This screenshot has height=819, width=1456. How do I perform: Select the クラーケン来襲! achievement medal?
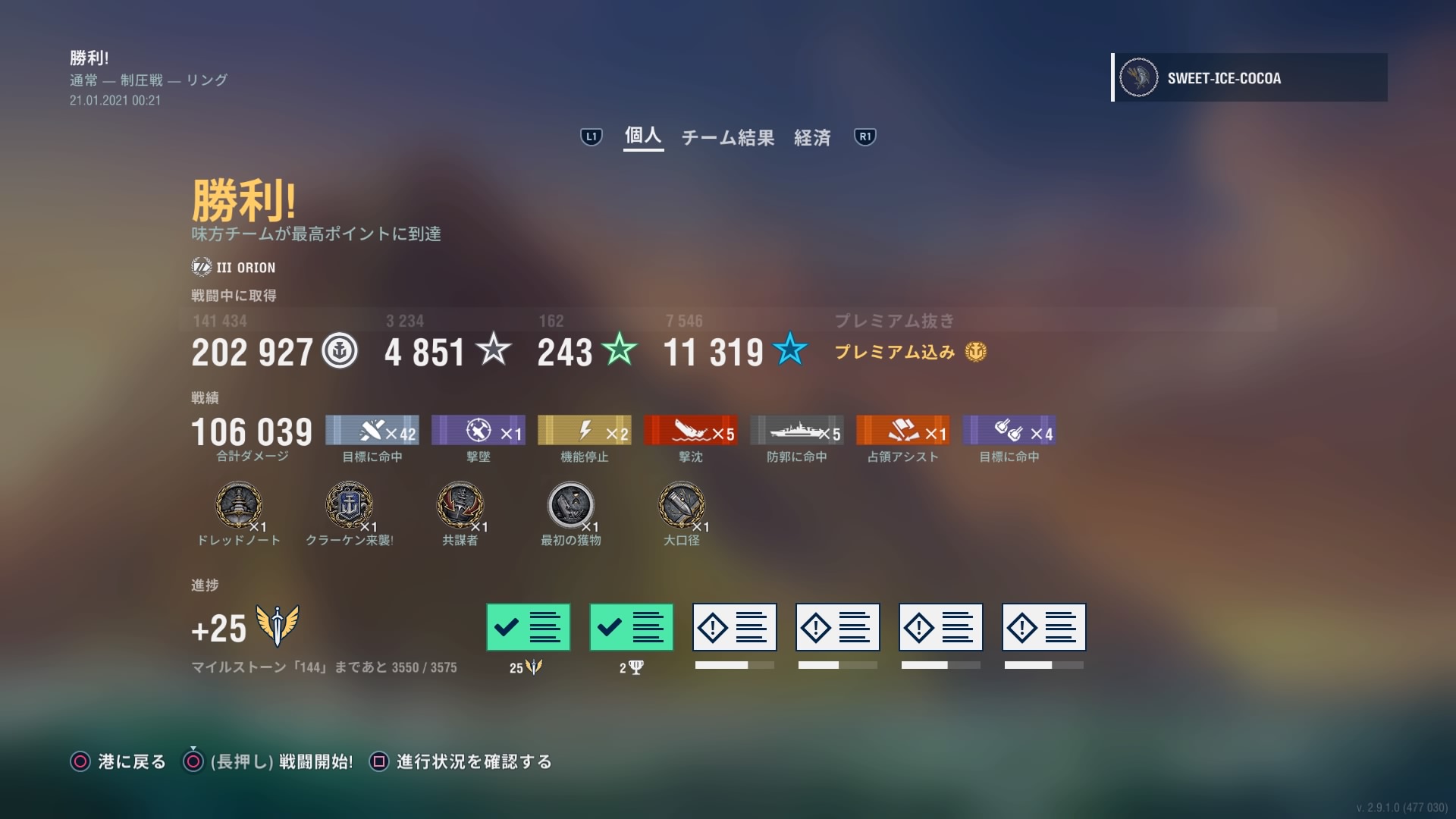point(349,505)
